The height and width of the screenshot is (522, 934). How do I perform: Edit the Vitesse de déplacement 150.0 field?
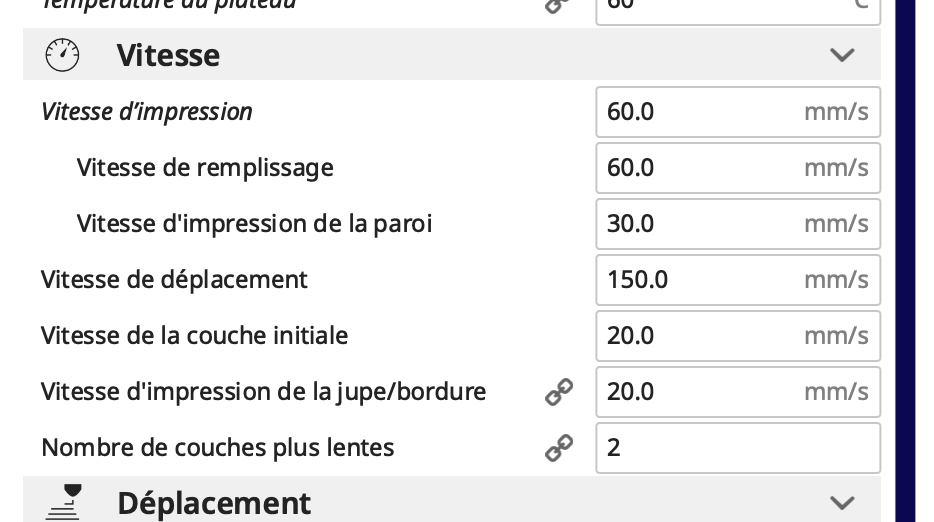click(737, 279)
